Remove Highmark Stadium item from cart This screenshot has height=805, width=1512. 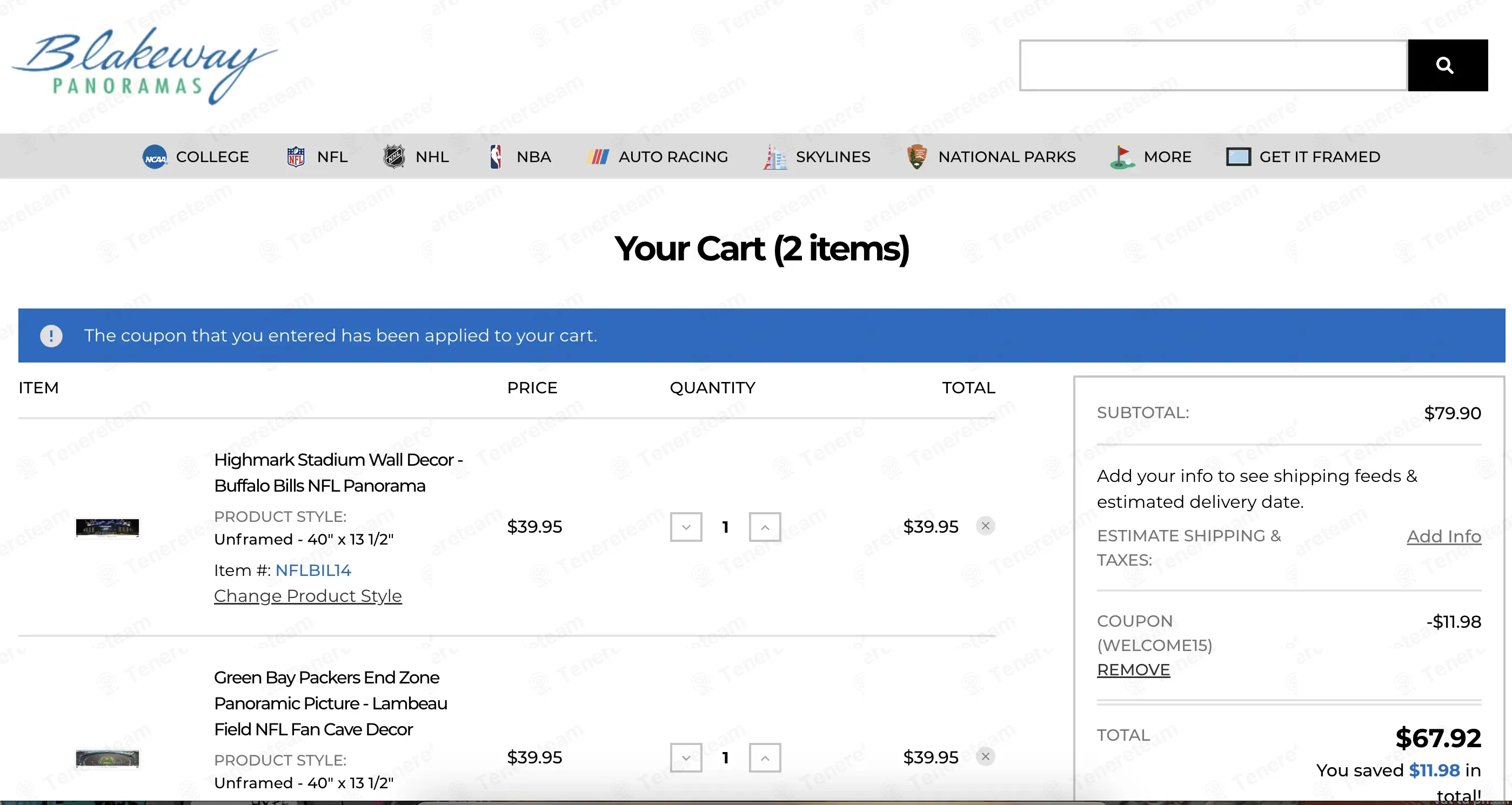click(986, 526)
